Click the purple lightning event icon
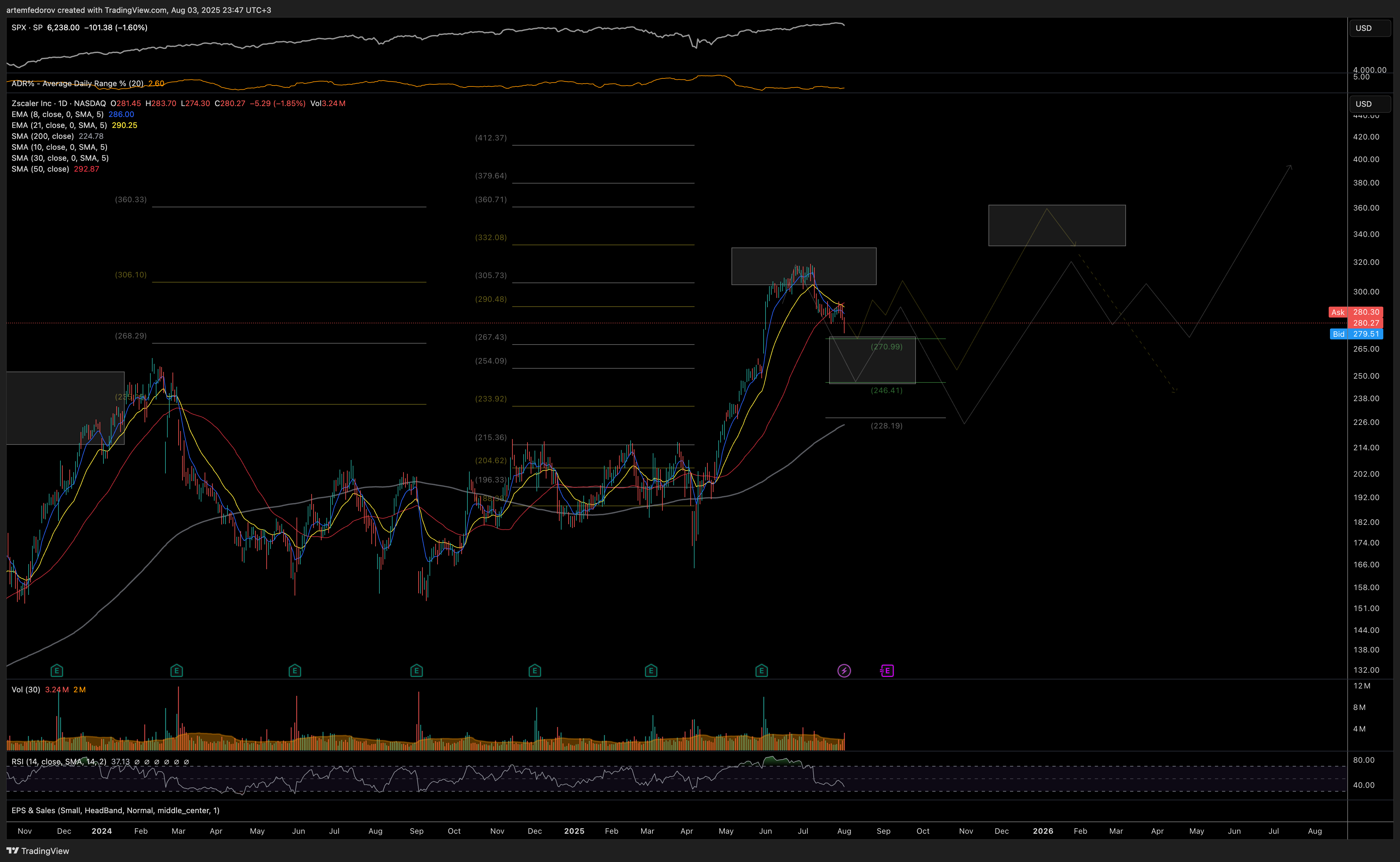The height and width of the screenshot is (862, 1400). [844, 670]
